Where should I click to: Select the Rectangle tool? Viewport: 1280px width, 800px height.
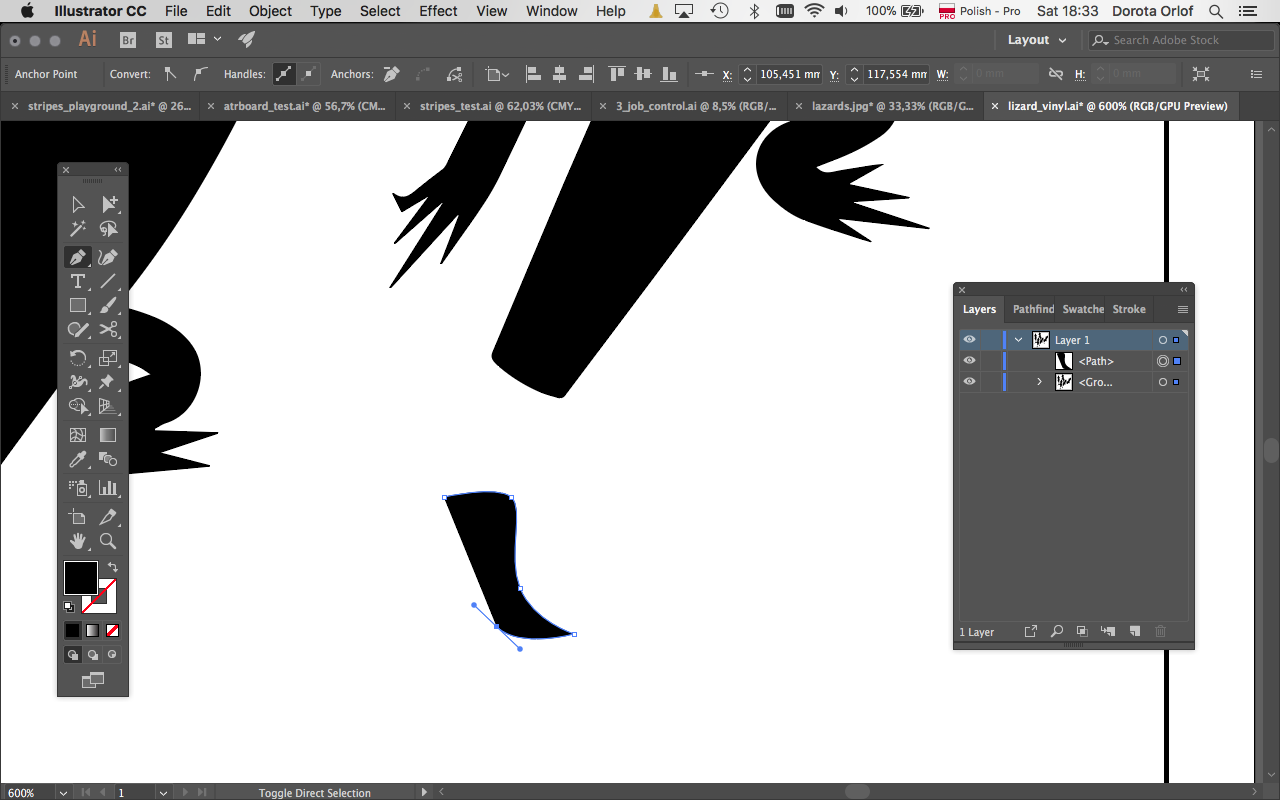coord(77,305)
